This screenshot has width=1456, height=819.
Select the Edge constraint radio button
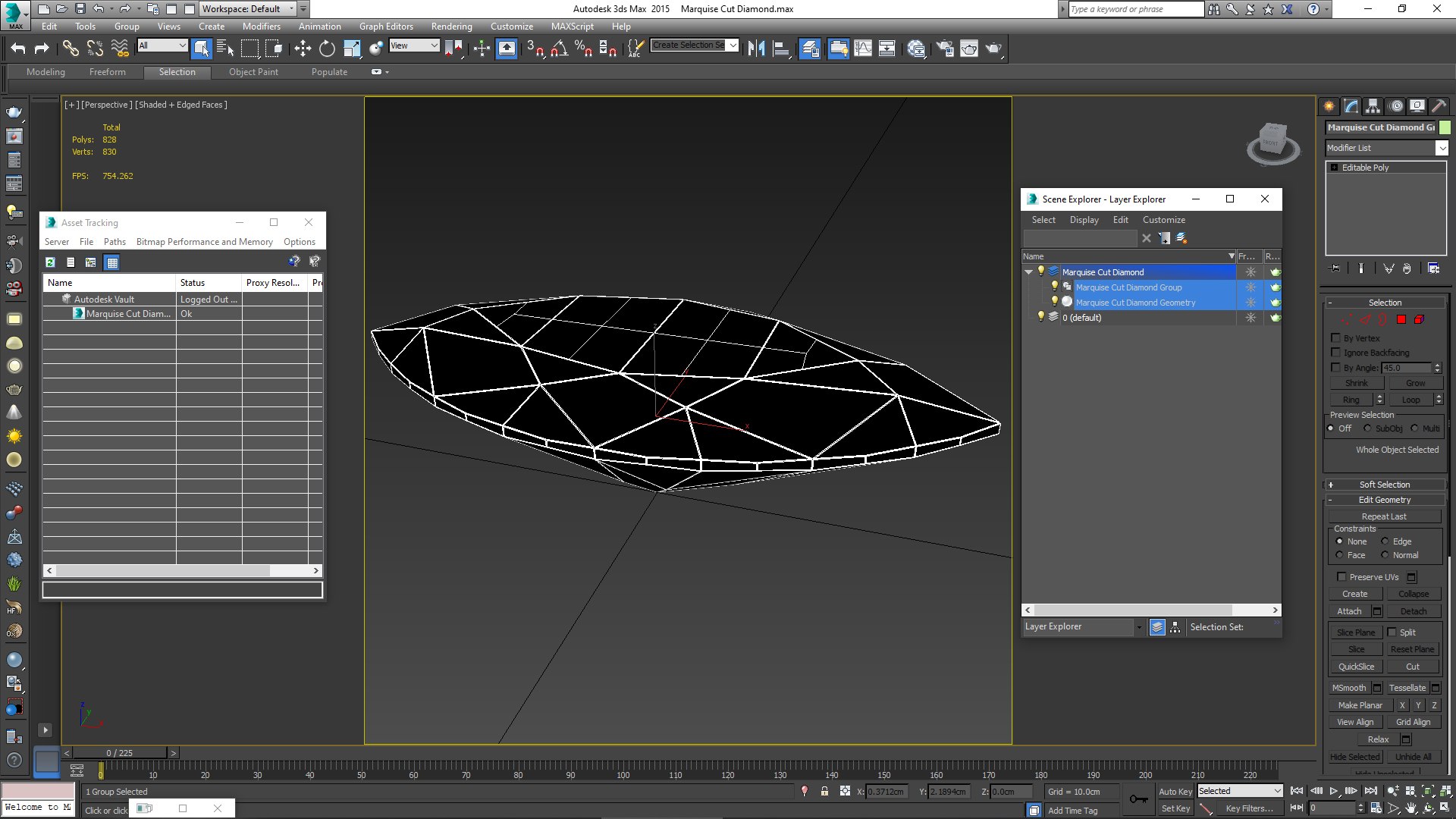click(x=1385, y=541)
